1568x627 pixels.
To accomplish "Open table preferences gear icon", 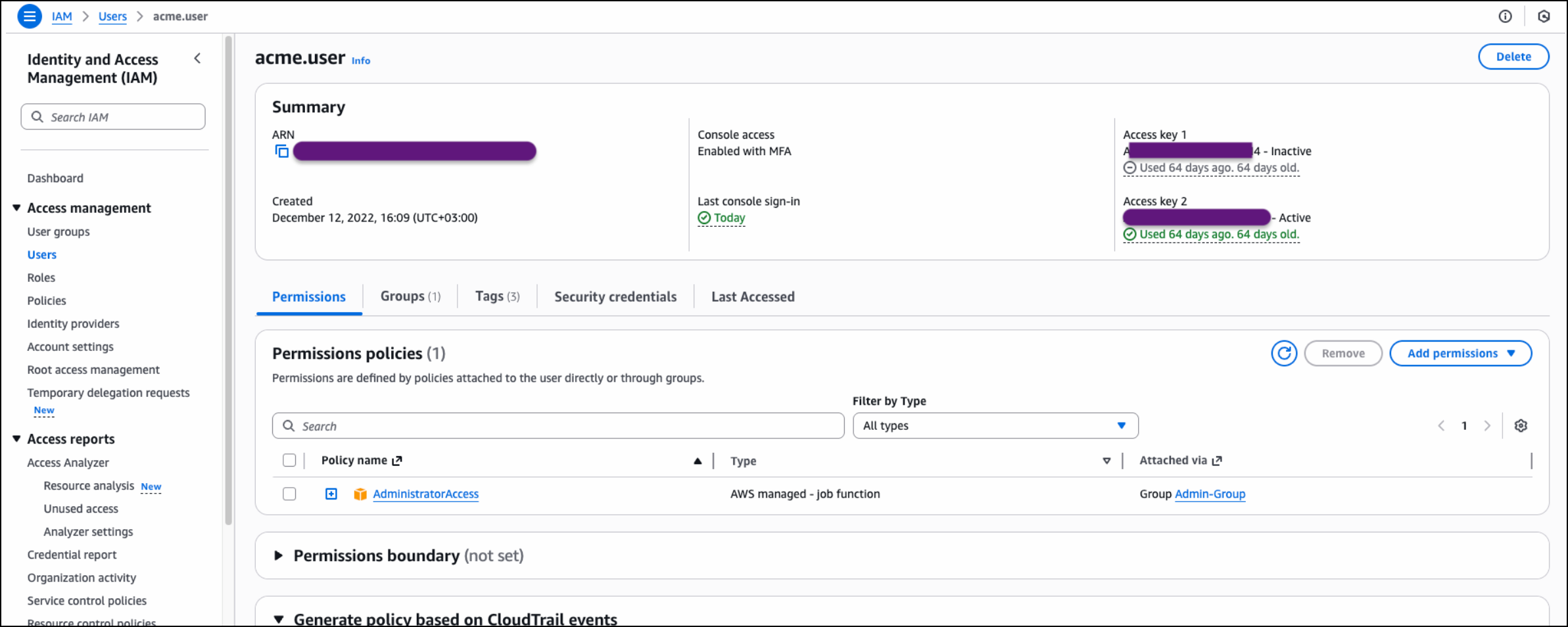I will 1521,426.
